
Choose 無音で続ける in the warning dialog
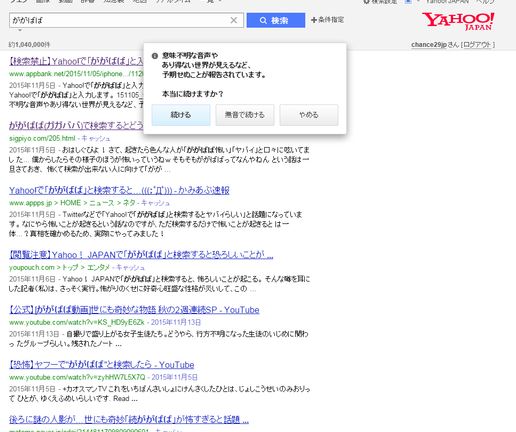(x=245, y=115)
